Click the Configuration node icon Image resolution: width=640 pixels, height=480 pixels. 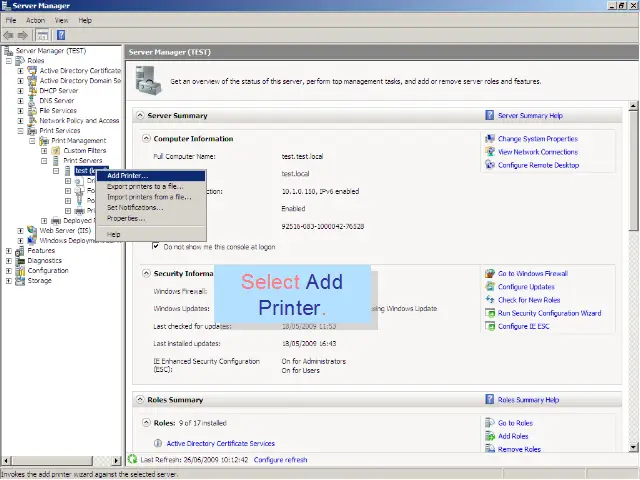[x=20, y=271]
